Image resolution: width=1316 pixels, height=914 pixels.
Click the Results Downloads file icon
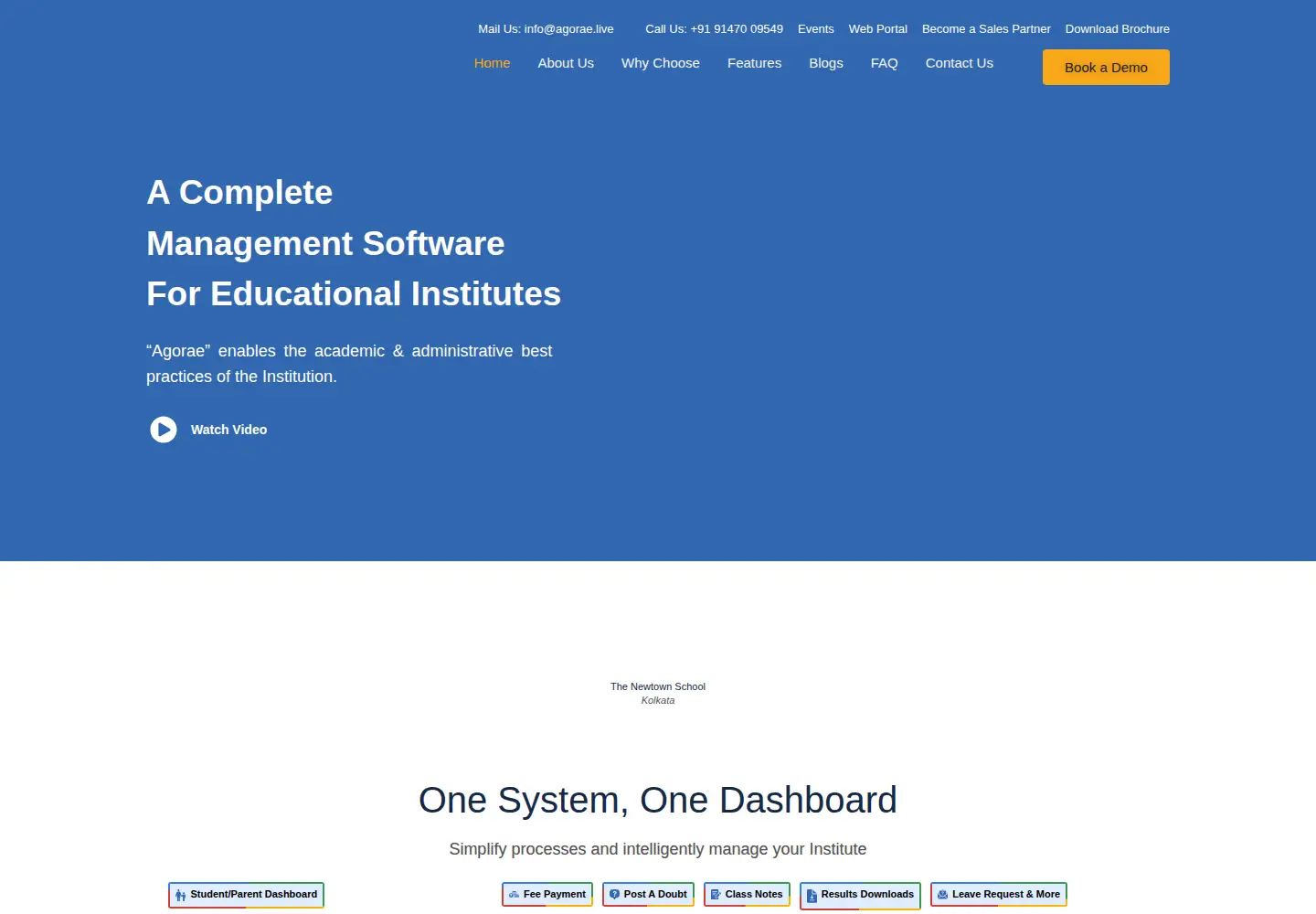(812, 897)
